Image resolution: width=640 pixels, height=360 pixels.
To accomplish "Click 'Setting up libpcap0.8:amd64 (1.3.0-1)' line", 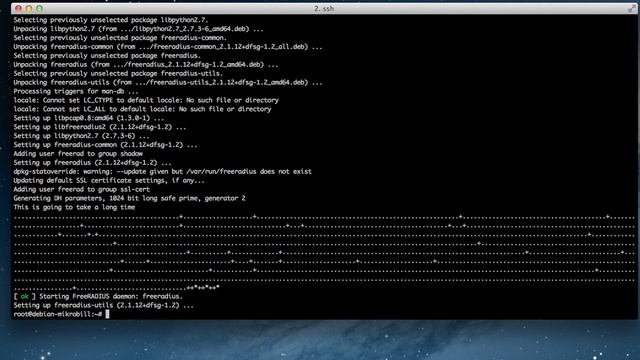I will [x=89, y=118].
